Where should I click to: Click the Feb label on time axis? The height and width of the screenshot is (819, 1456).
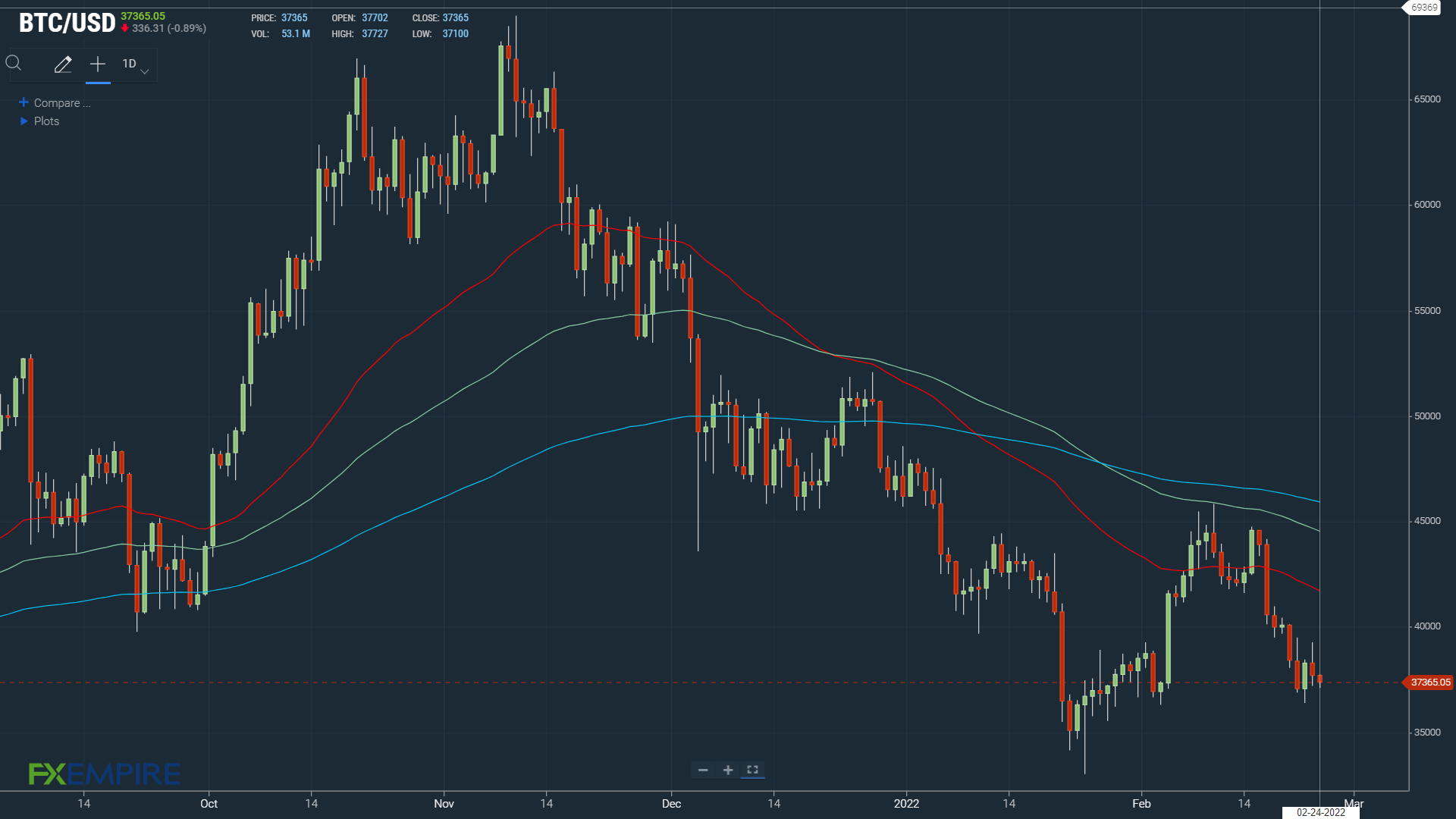1141,804
